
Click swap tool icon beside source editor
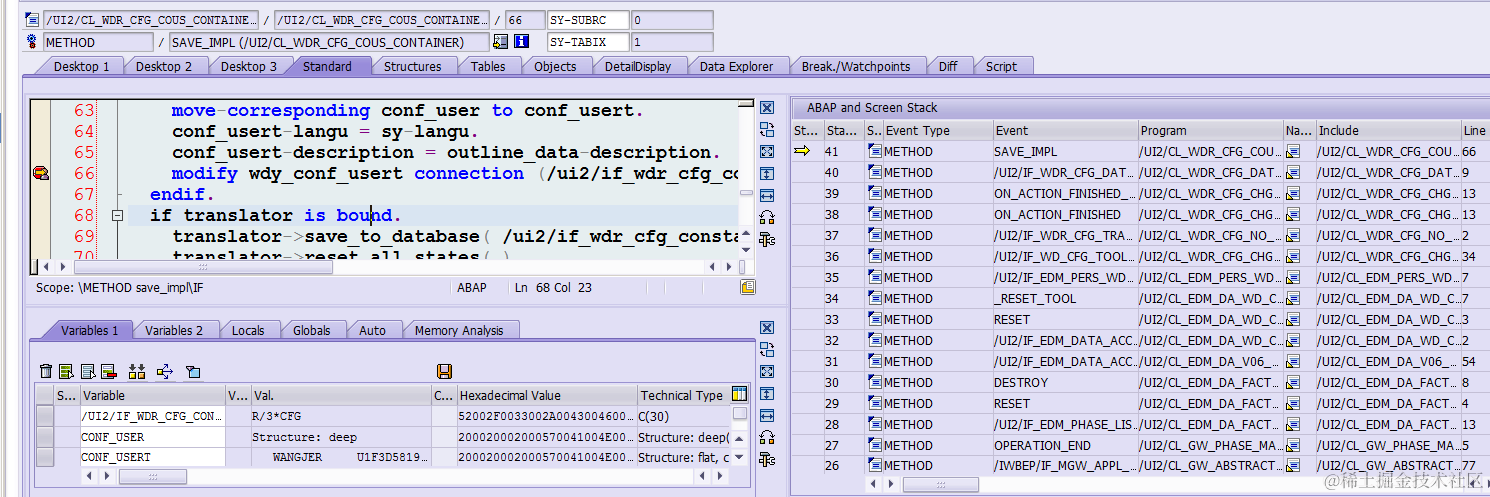(x=767, y=129)
